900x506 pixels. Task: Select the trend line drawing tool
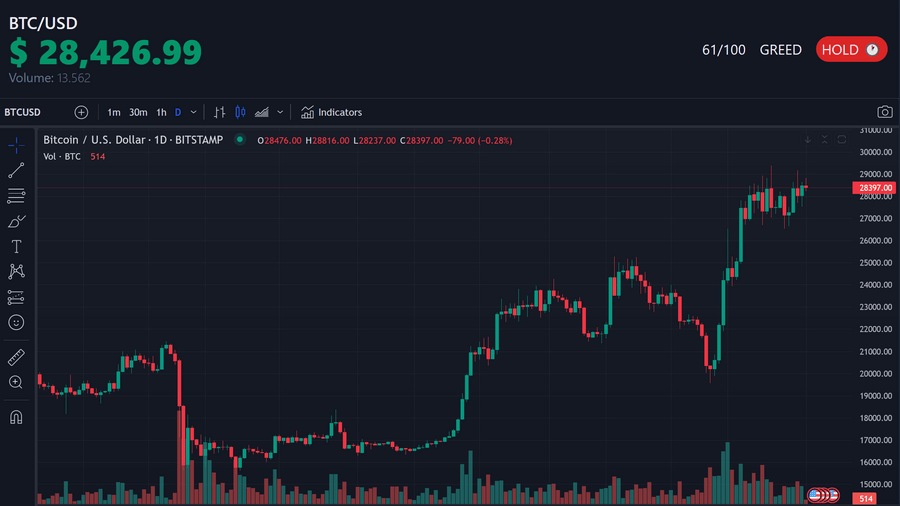tap(16, 170)
